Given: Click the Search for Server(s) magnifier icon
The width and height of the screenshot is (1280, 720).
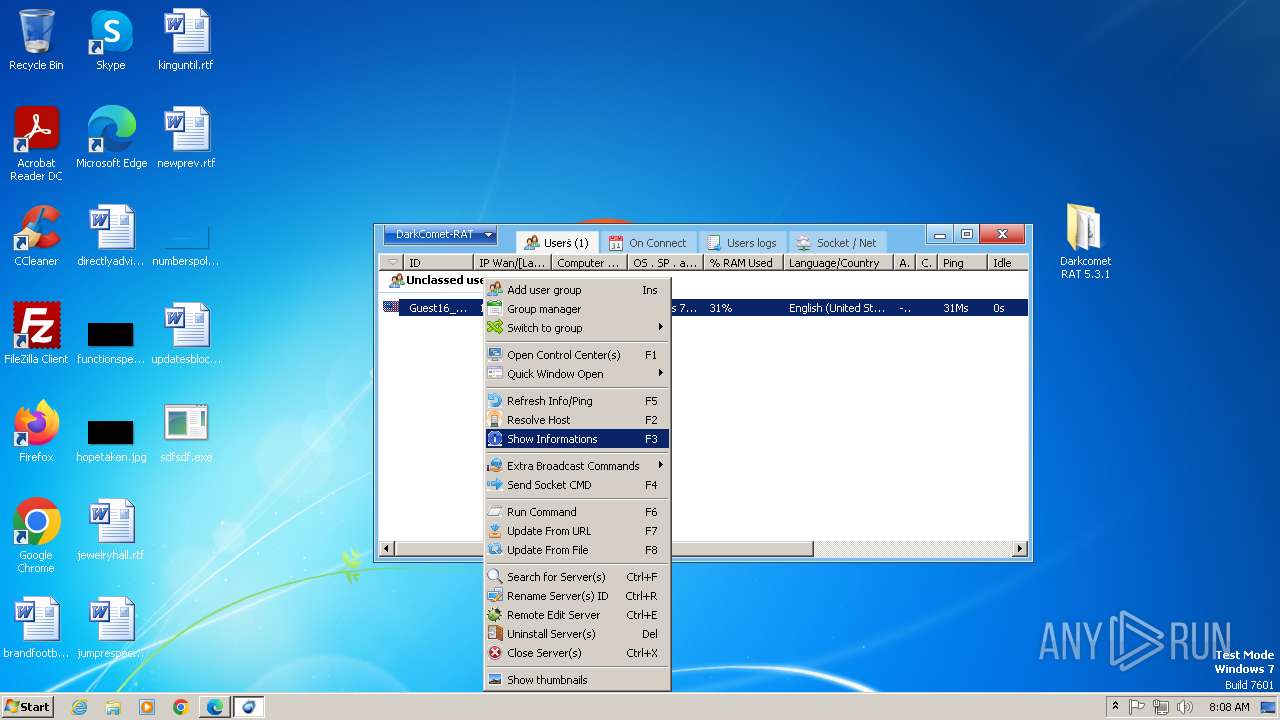Looking at the screenshot, I should tap(494, 577).
